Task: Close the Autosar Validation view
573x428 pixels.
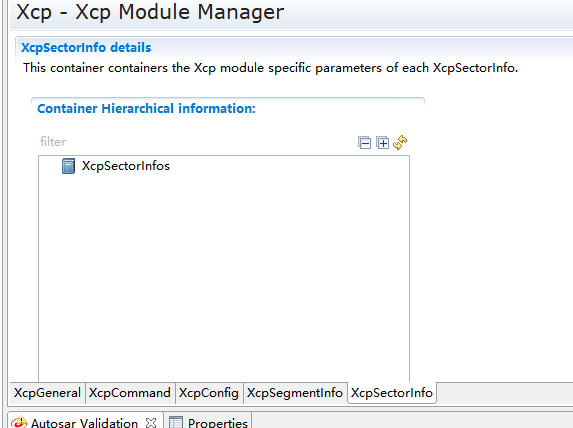Action: point(151,423)
